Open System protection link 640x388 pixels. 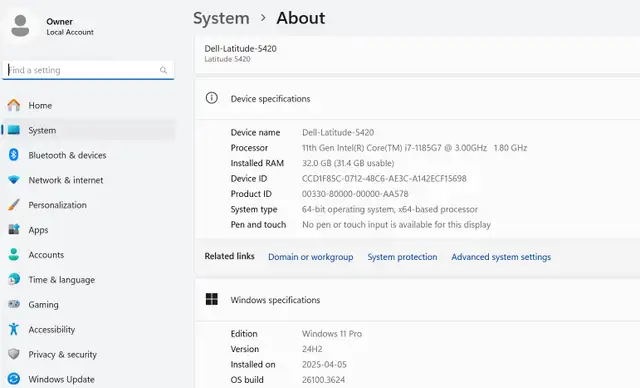click(402, 257)
